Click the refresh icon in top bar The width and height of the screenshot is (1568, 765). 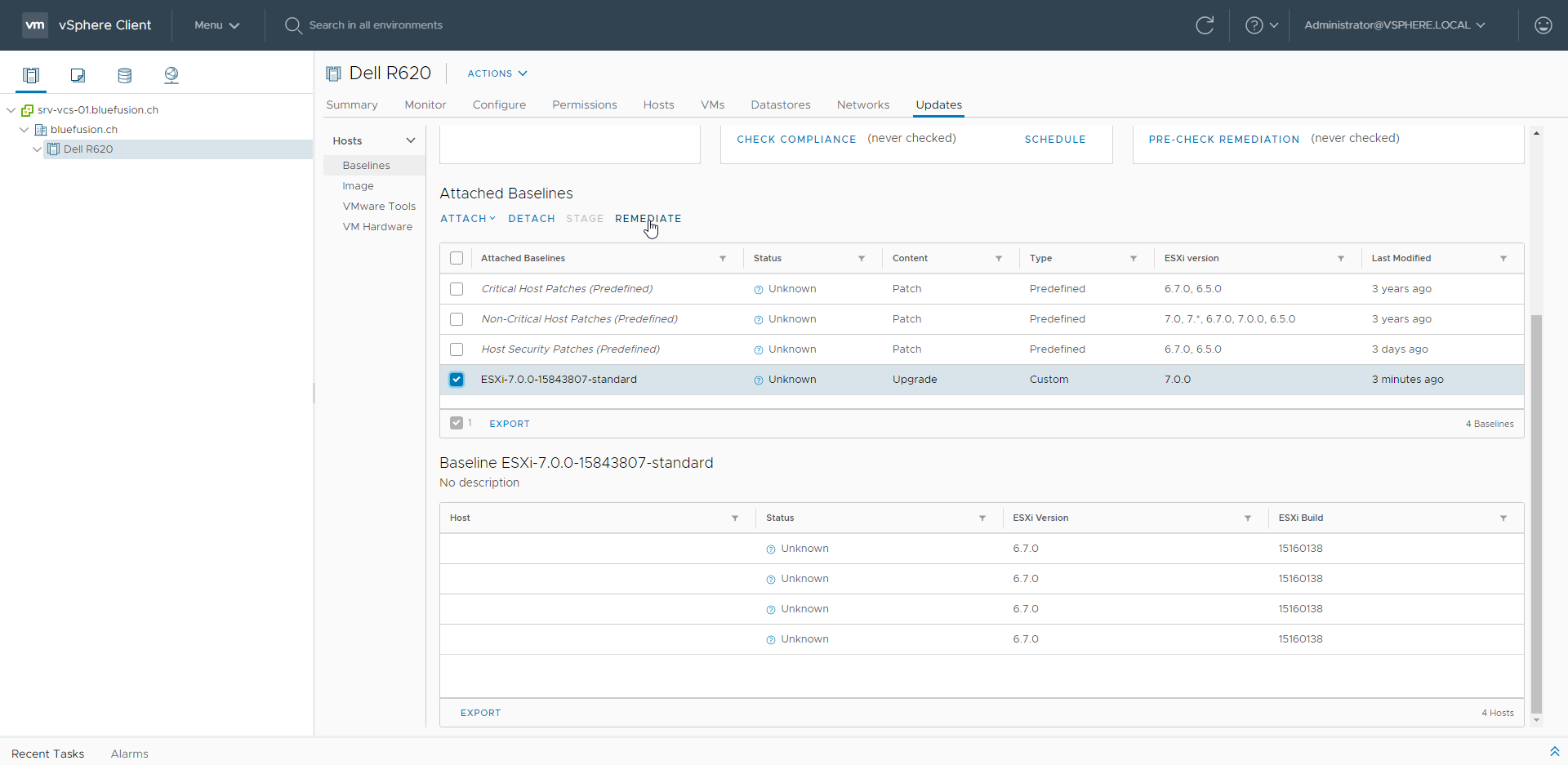point(1205,25)
